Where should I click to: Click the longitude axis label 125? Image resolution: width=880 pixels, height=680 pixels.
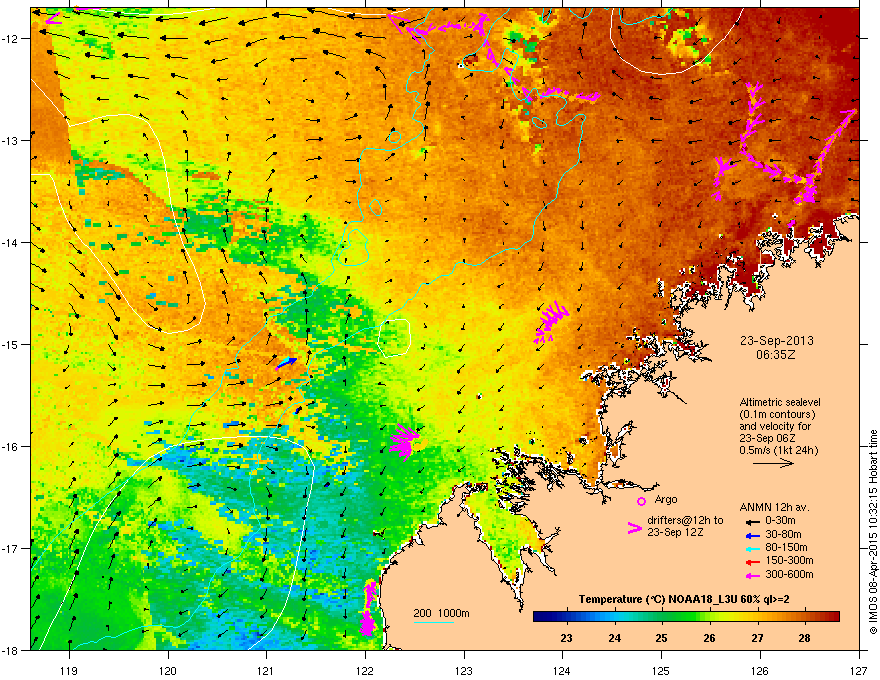[661, 670]
